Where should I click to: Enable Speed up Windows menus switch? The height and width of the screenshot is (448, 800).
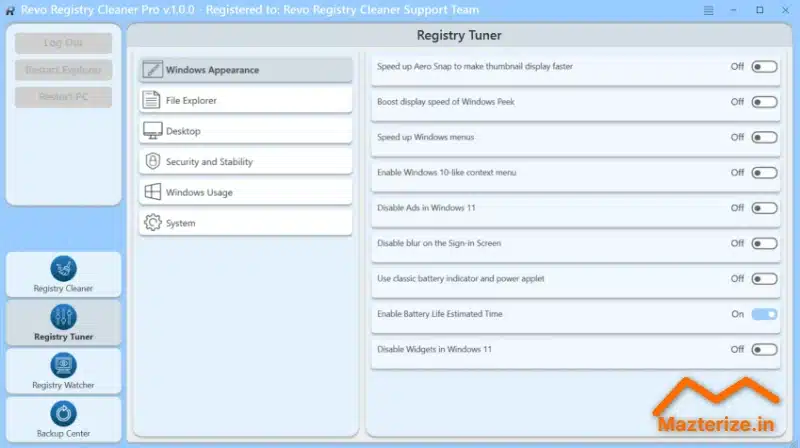coord(764,137)
